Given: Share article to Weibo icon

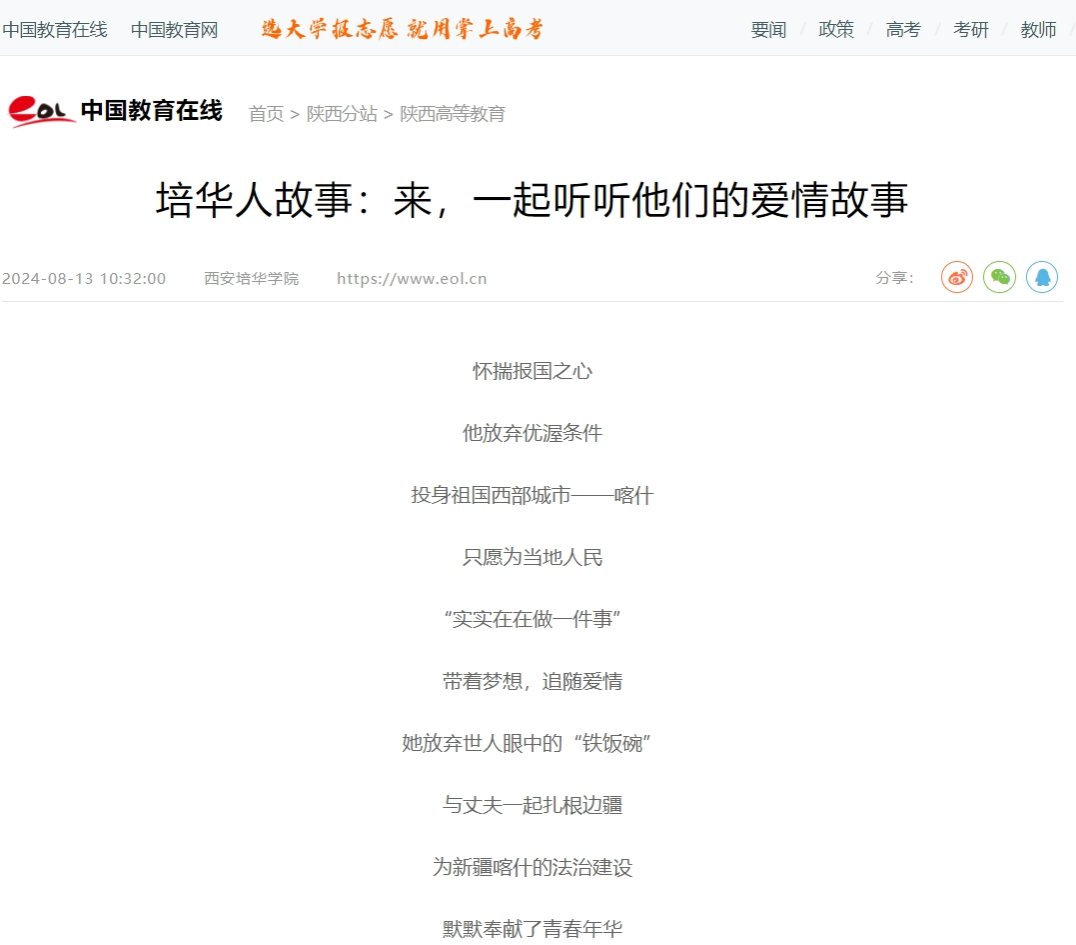Looking at the screenshot, I should (x=956, y=277).
